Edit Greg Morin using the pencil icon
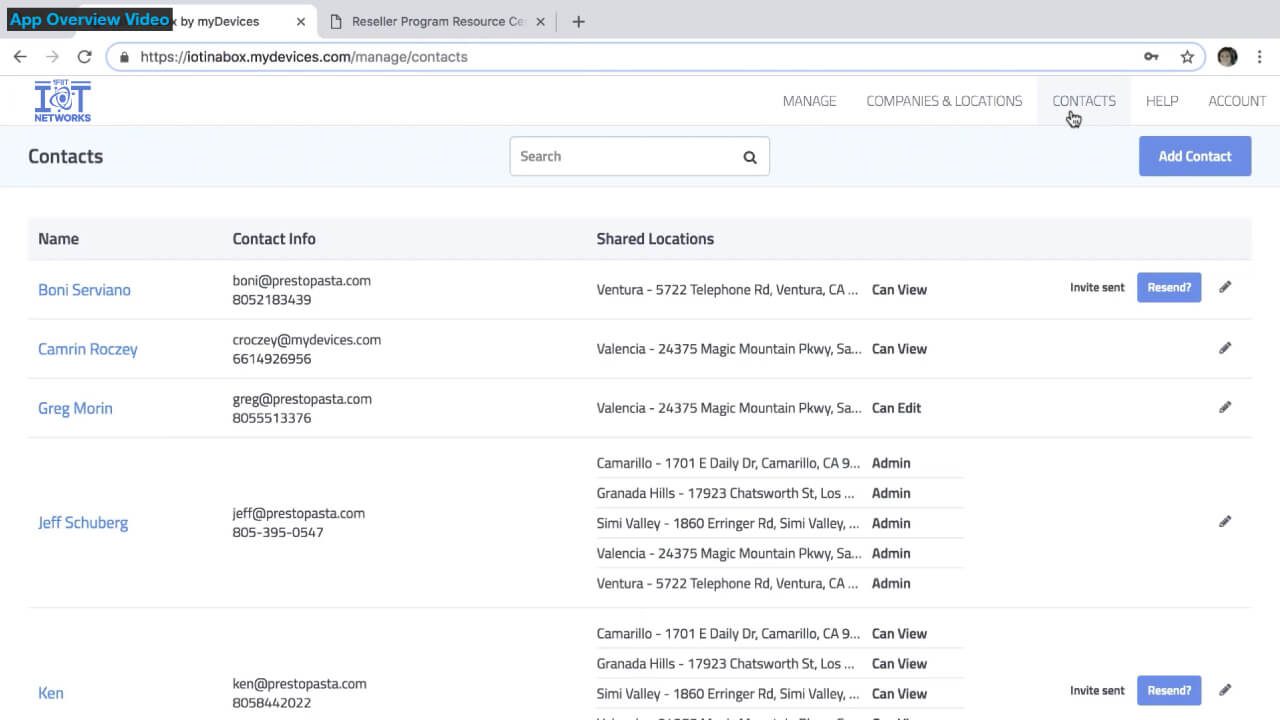Viewport: 1280px width, 720px height. click(x=1225, y=407)
